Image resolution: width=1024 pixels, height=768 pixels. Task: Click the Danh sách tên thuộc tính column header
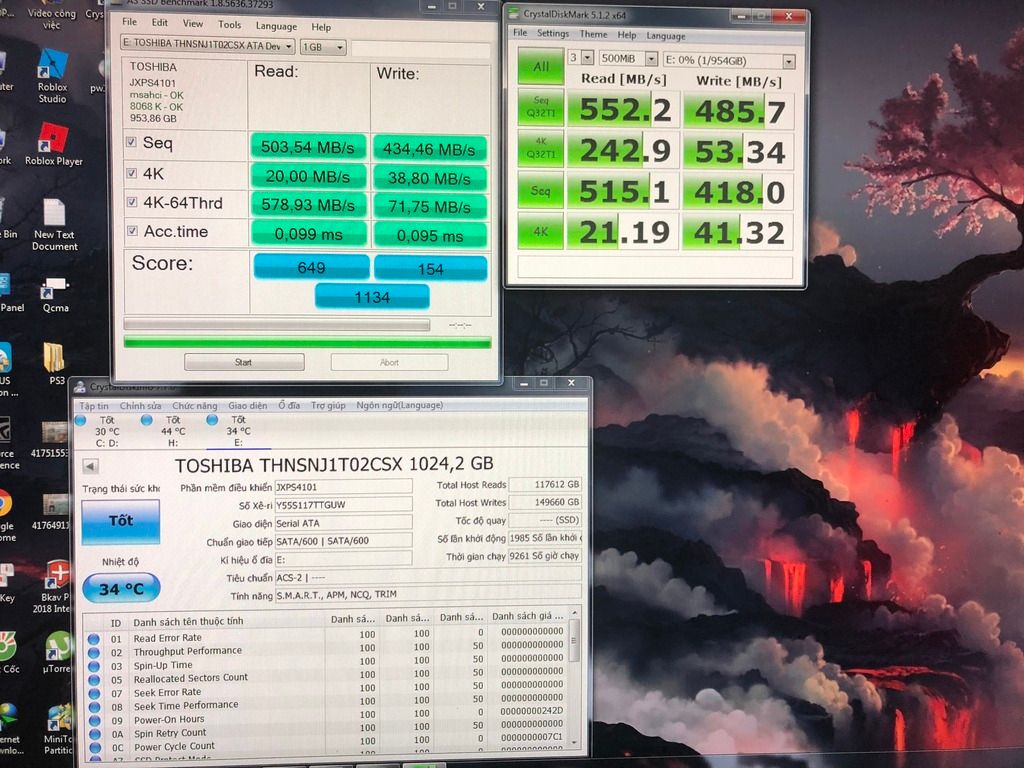(x=188, y=621)
